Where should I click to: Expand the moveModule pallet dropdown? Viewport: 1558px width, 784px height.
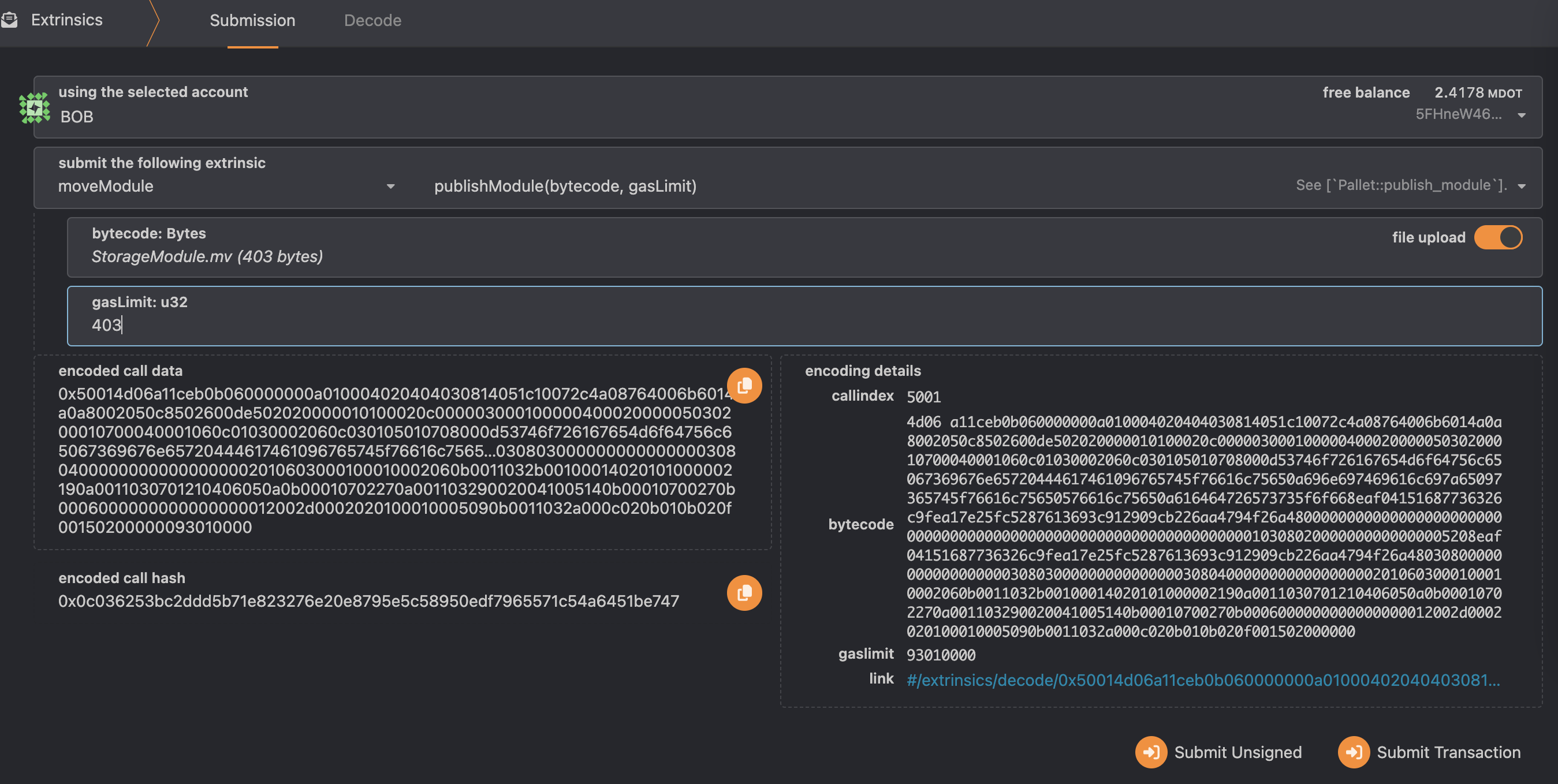click(391, 186)
